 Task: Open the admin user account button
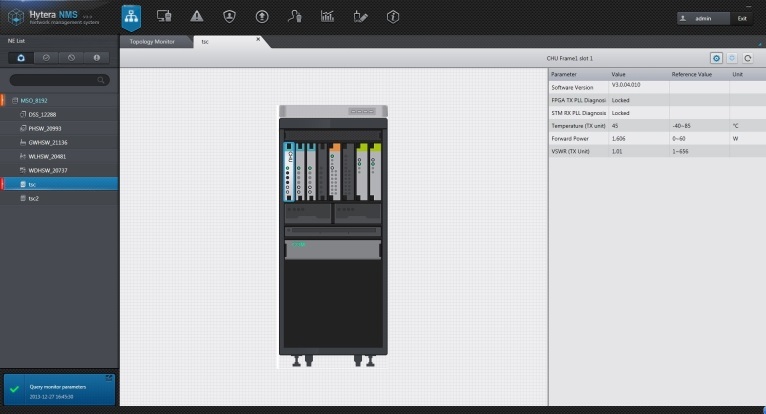[703, 19]
